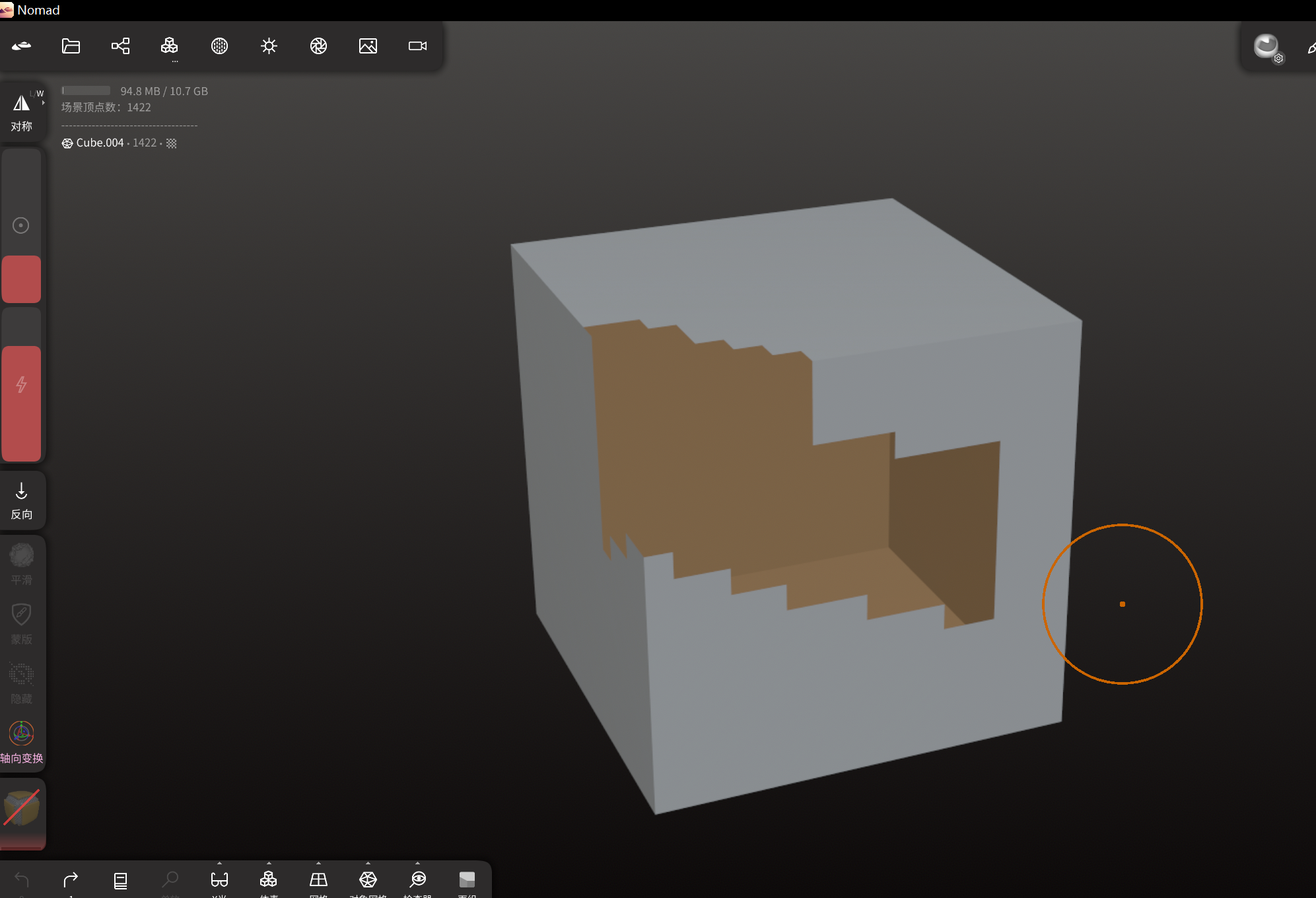Expand the caret above 体素 voxel icon
The width and height of the screenshot is (1316, 898).
point(269,863)
